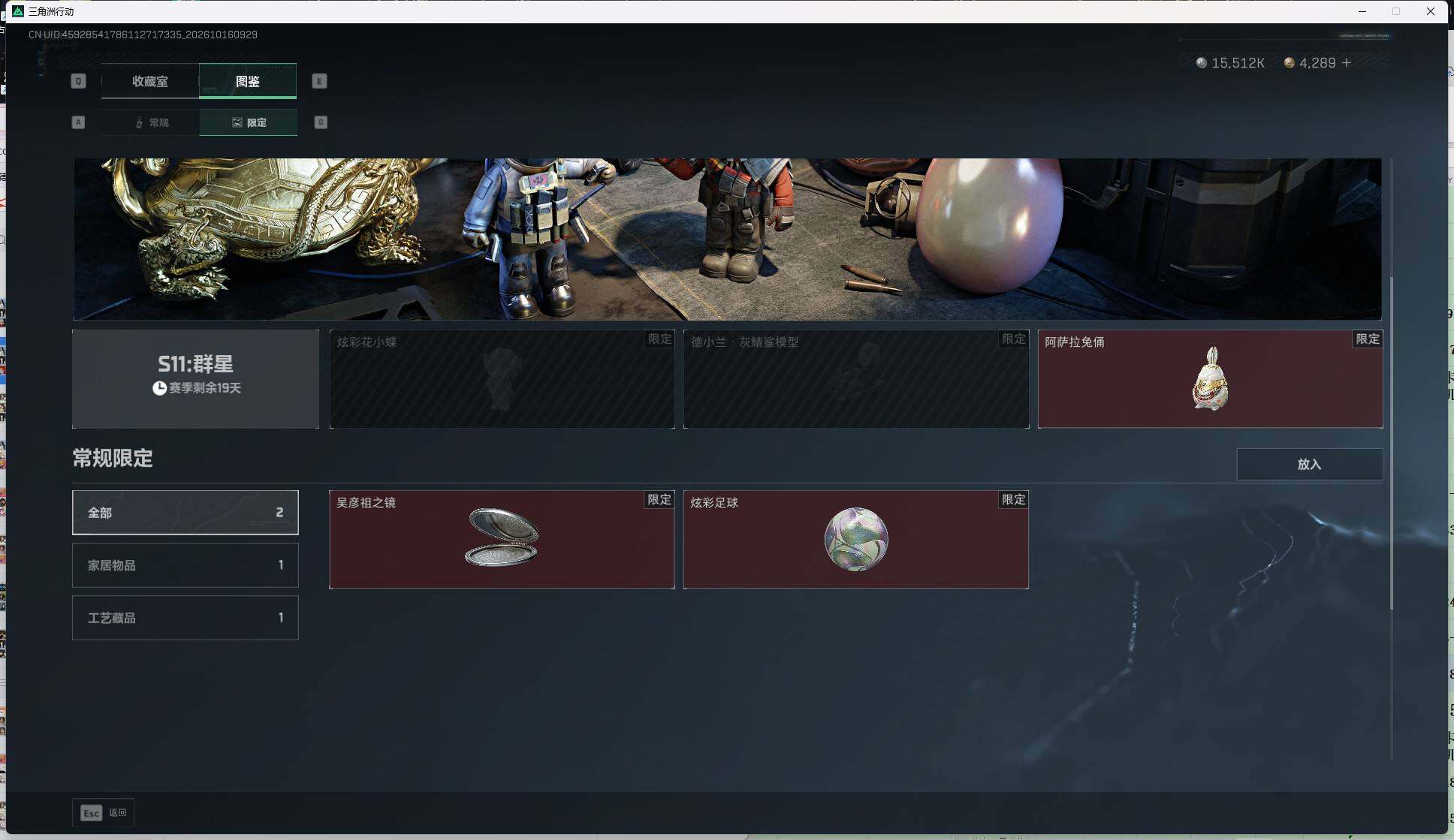The height and width of the screenshot is (840, 1454).
Task: Click the season remaining-time clock icon
Action: (x=159, y=388)
